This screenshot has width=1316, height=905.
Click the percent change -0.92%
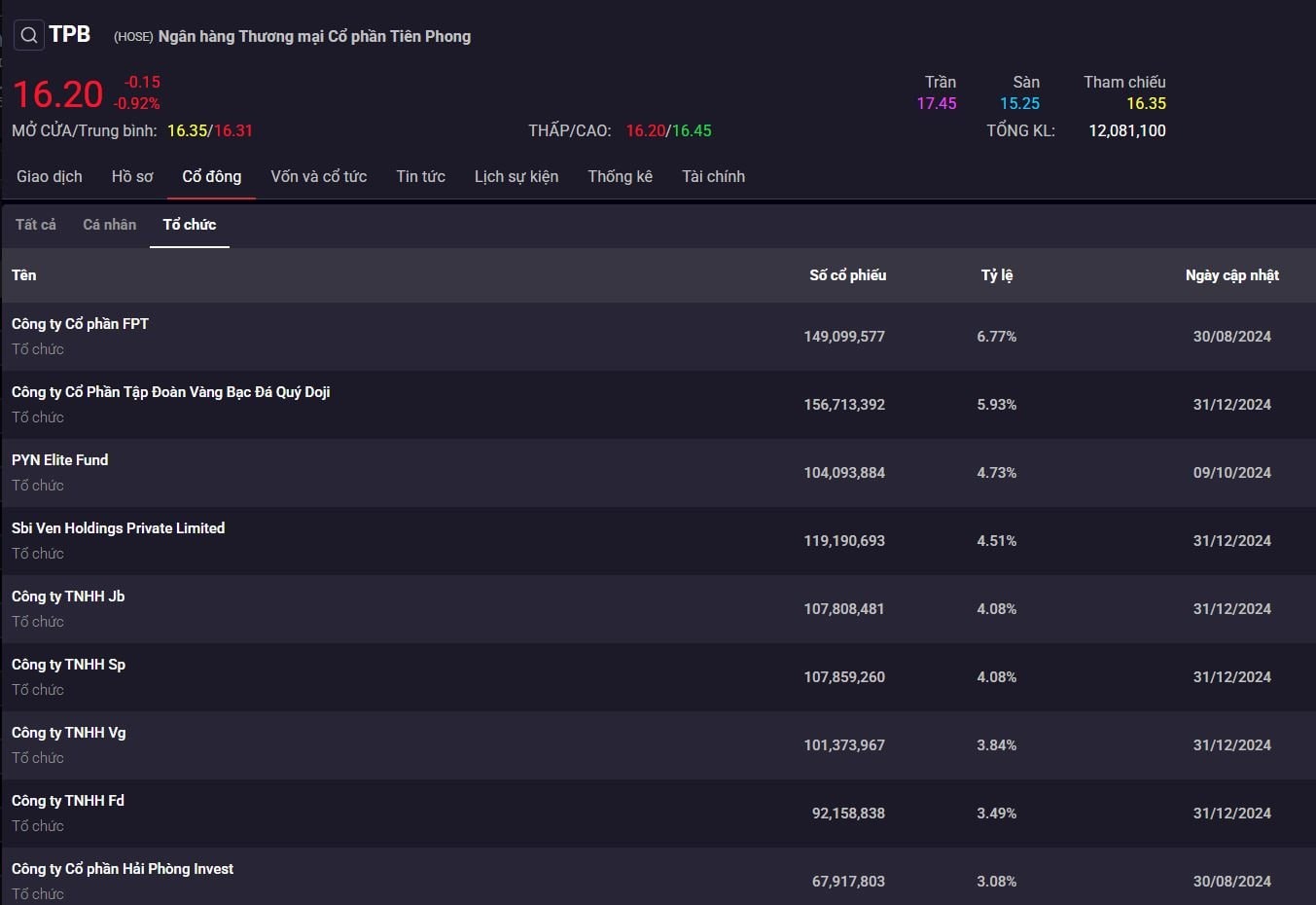coord(136,104)
